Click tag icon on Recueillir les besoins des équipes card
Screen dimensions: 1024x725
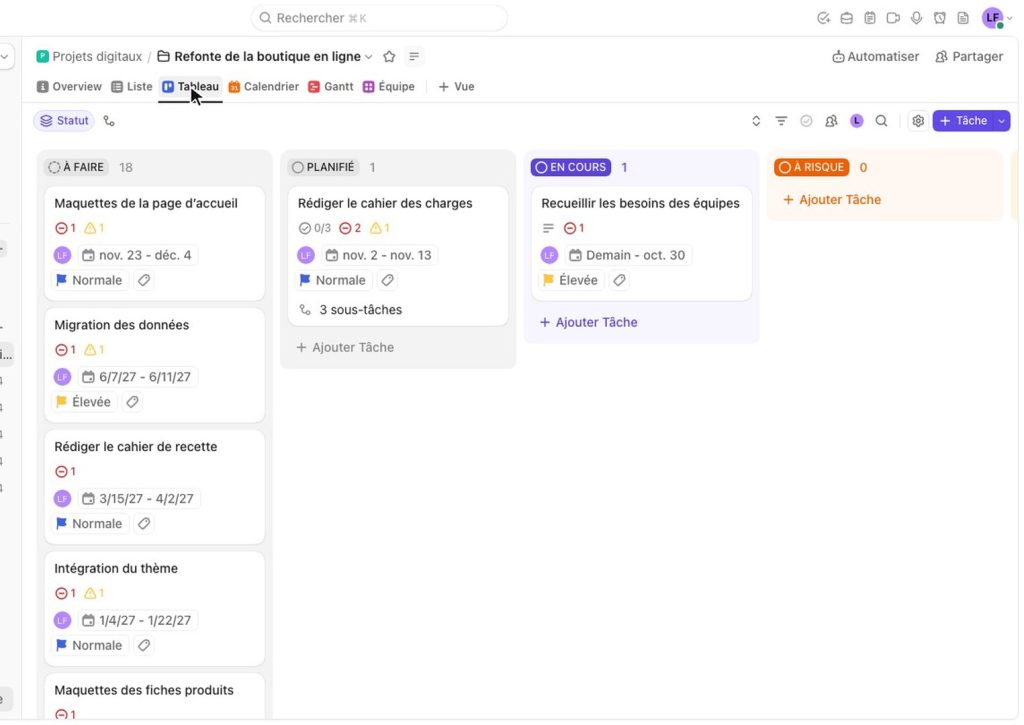click(619, 280)
